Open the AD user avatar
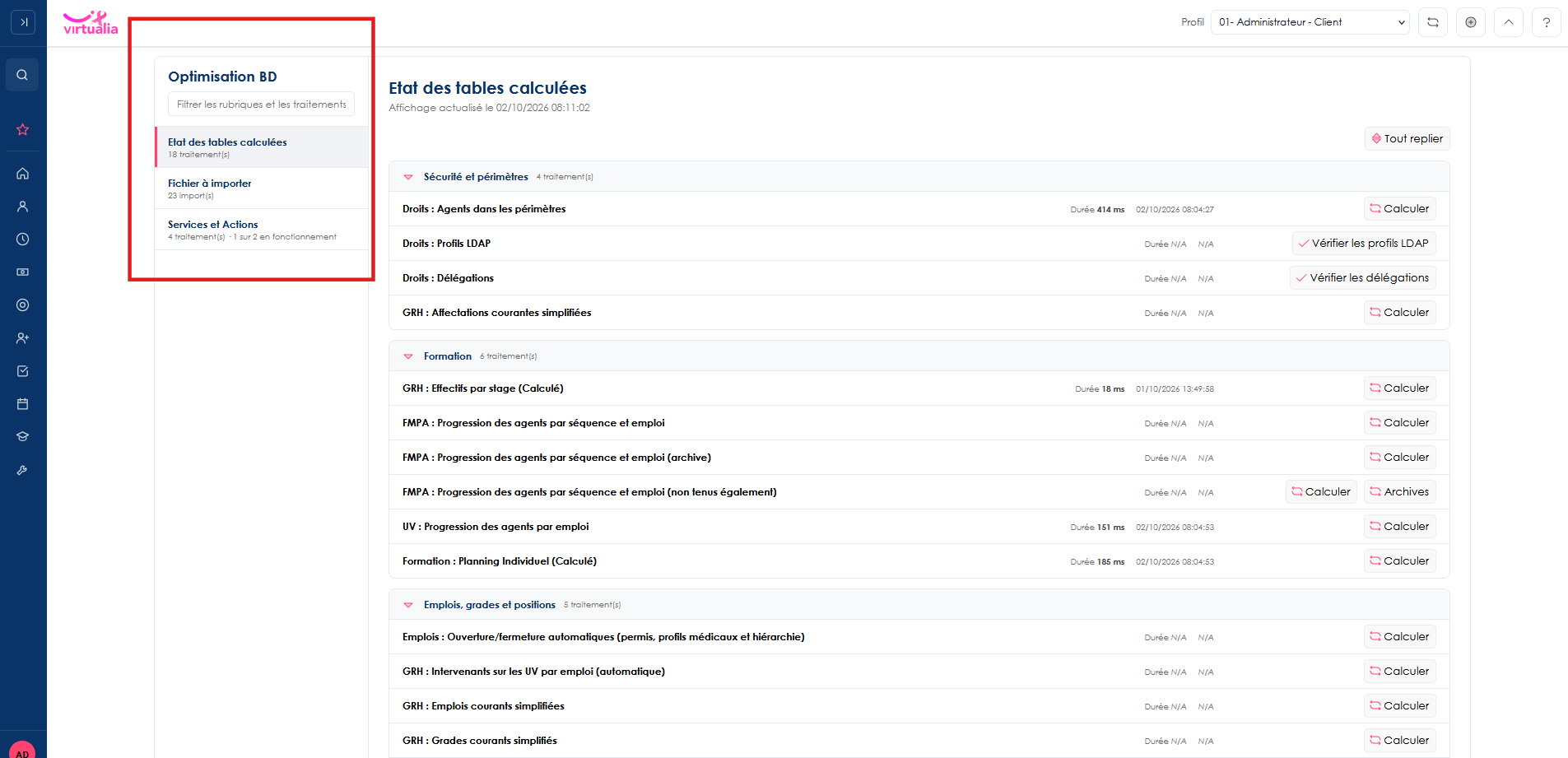Image resolution: width=1568 pixels, height=758 pixels. pyautogui.click(x=22, y=749)
